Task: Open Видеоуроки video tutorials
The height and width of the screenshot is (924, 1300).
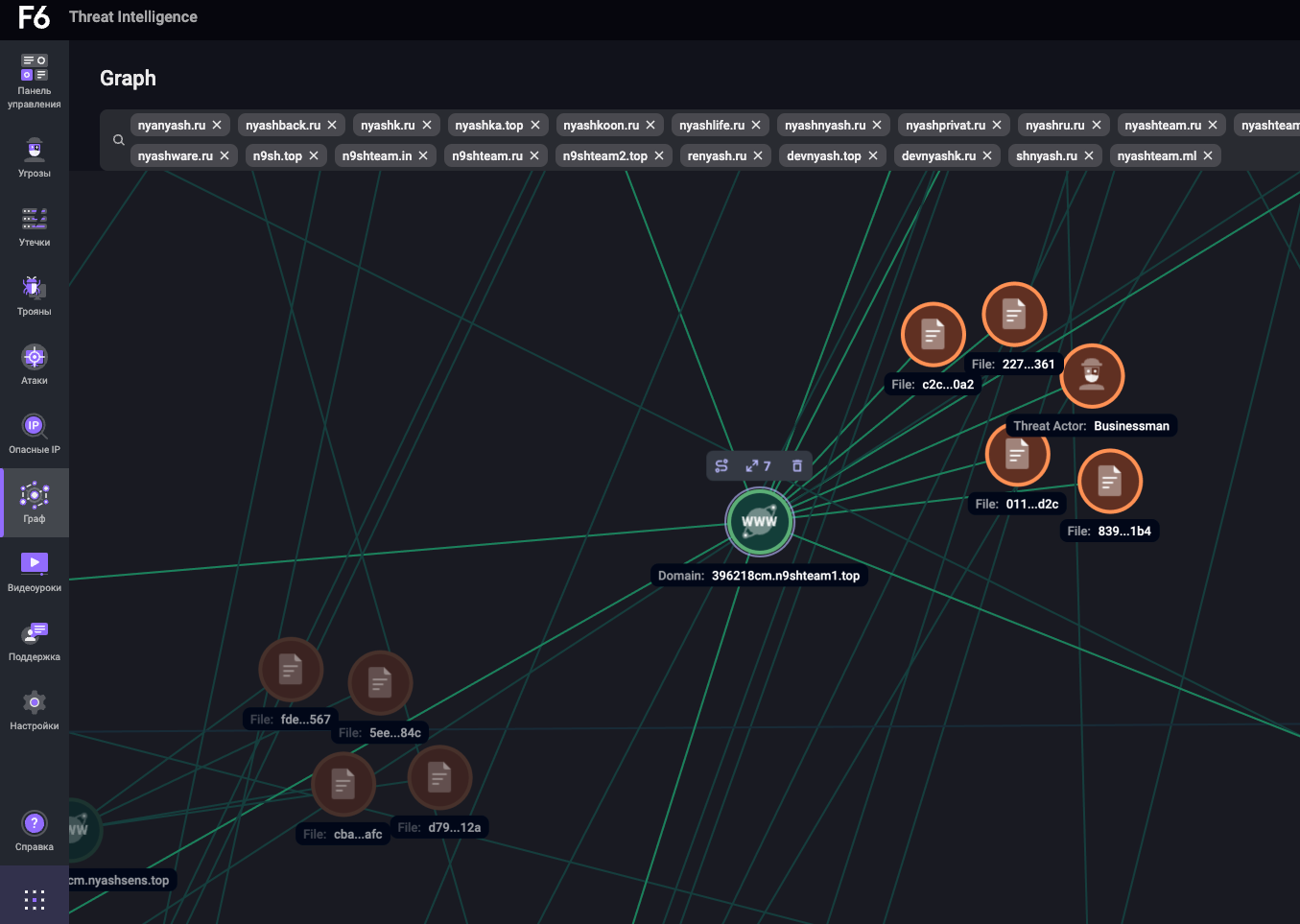Action: pos(35,572)
